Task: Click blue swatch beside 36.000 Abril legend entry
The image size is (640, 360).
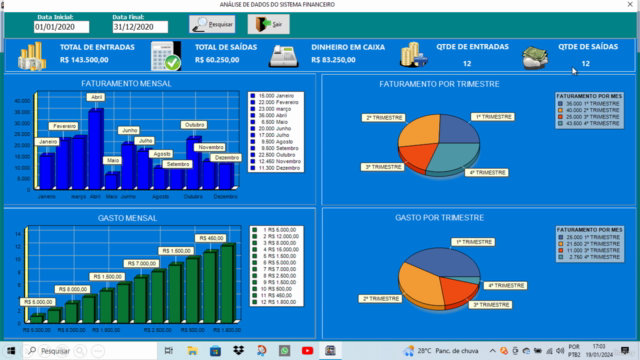Action: tap(253, 116)
